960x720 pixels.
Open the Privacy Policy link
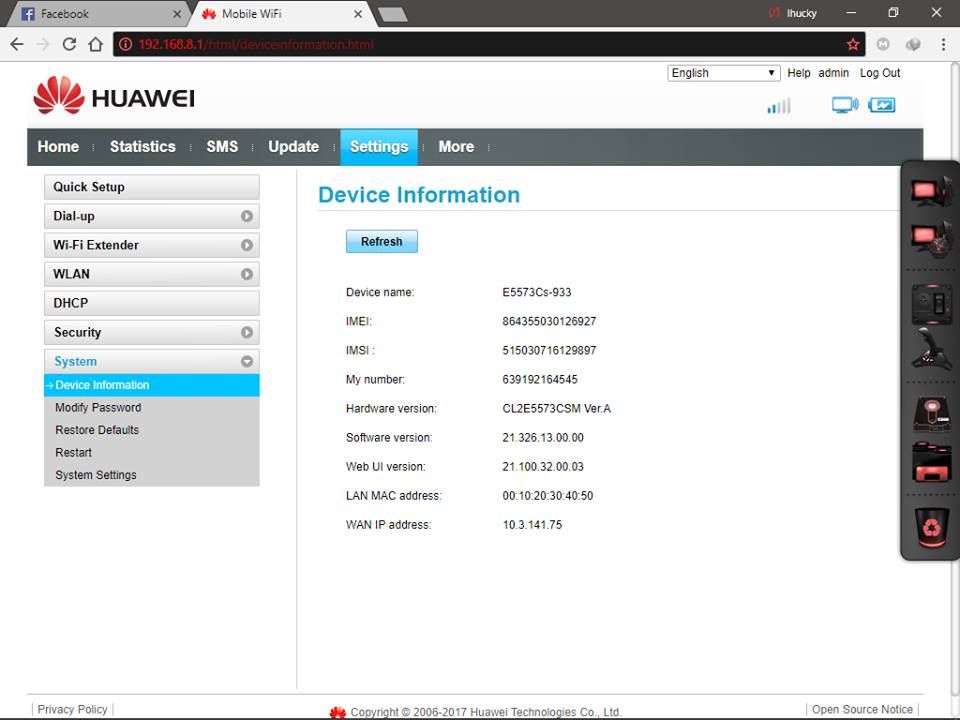coord(72,709)
